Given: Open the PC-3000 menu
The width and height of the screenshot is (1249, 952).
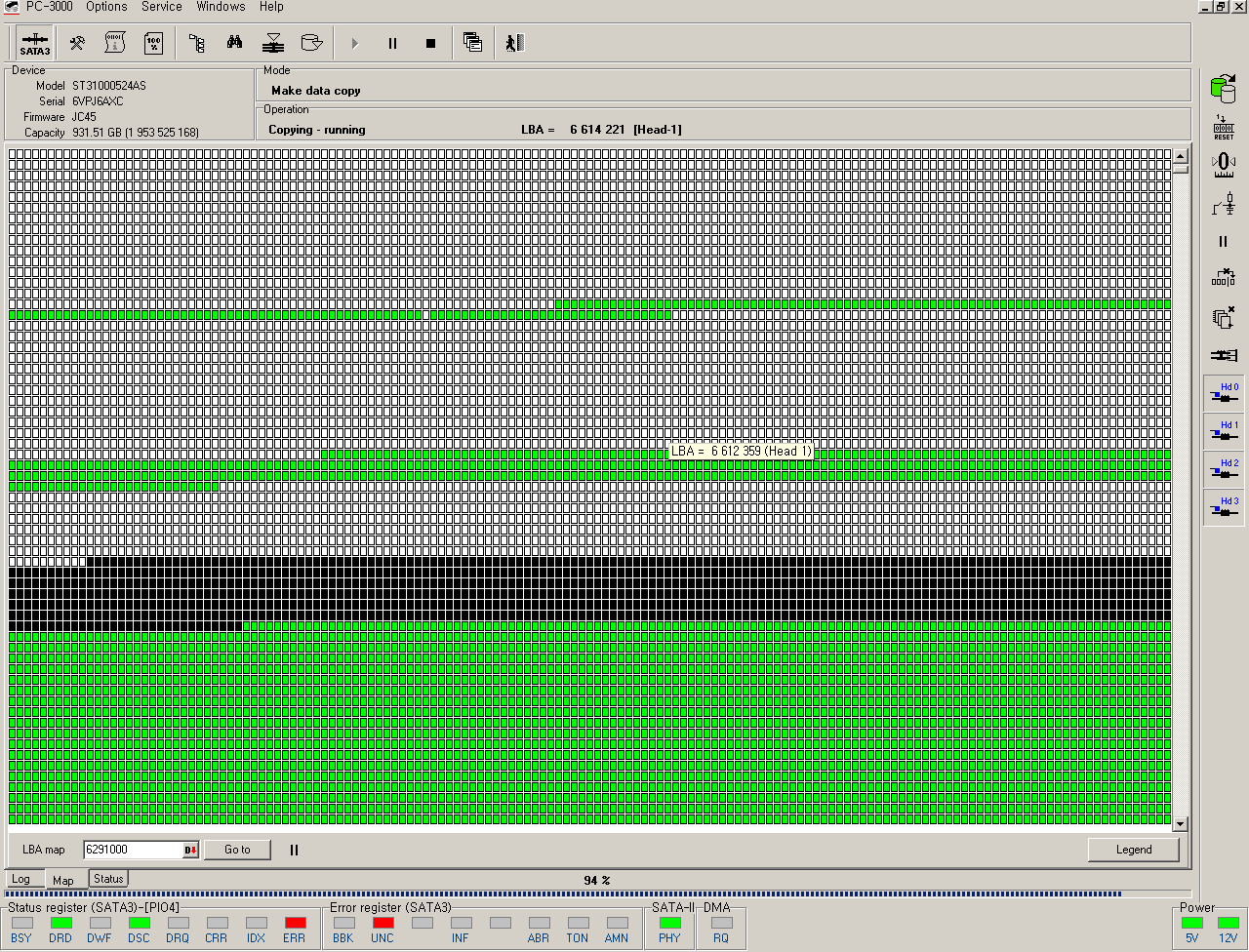Looking at the screenshot, I should pos(49,7).
